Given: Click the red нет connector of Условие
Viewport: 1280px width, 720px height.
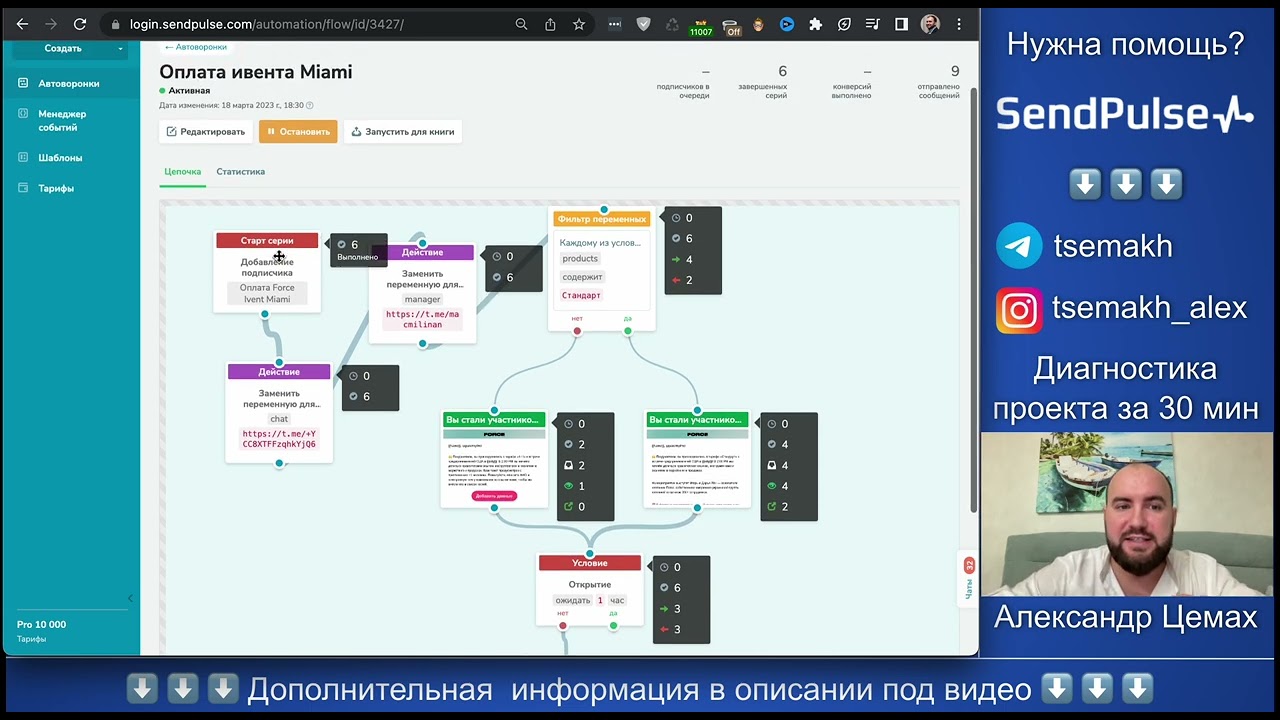Looking at the screenshot, I should click(563, 626).
